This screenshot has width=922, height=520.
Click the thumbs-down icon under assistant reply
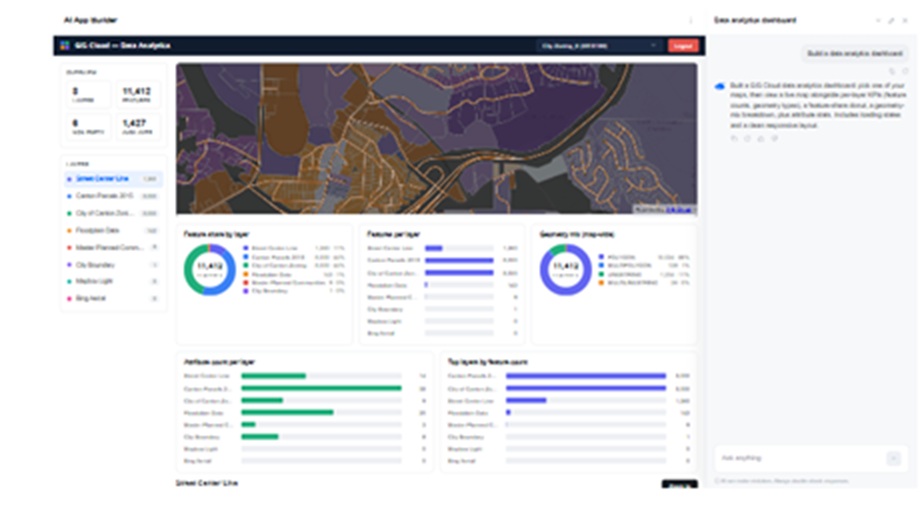point(775,139)
